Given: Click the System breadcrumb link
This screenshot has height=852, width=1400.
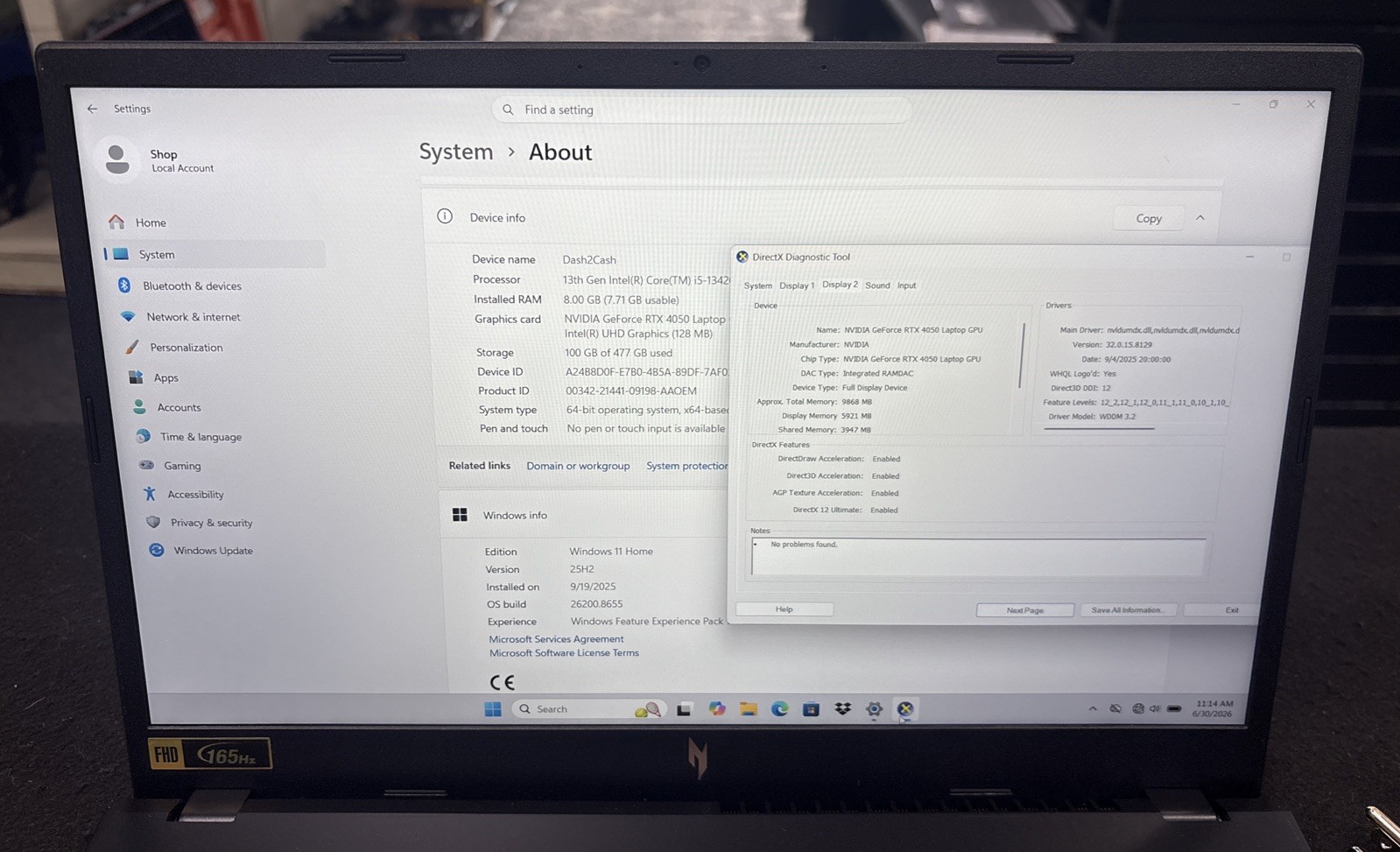Looking at the screenshot, I should tap(455, 151).
